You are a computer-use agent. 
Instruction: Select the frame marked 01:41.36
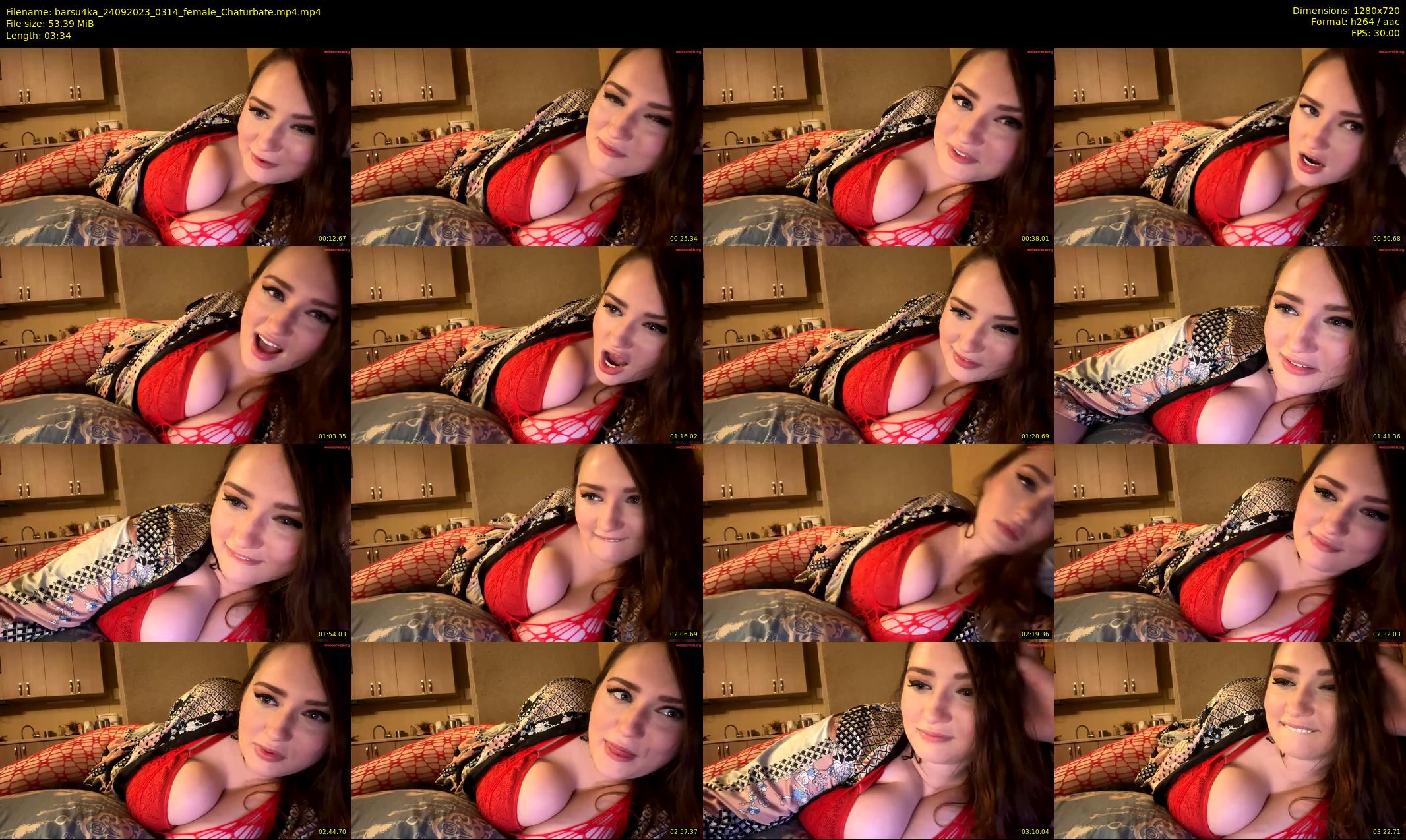point(1230,344)
